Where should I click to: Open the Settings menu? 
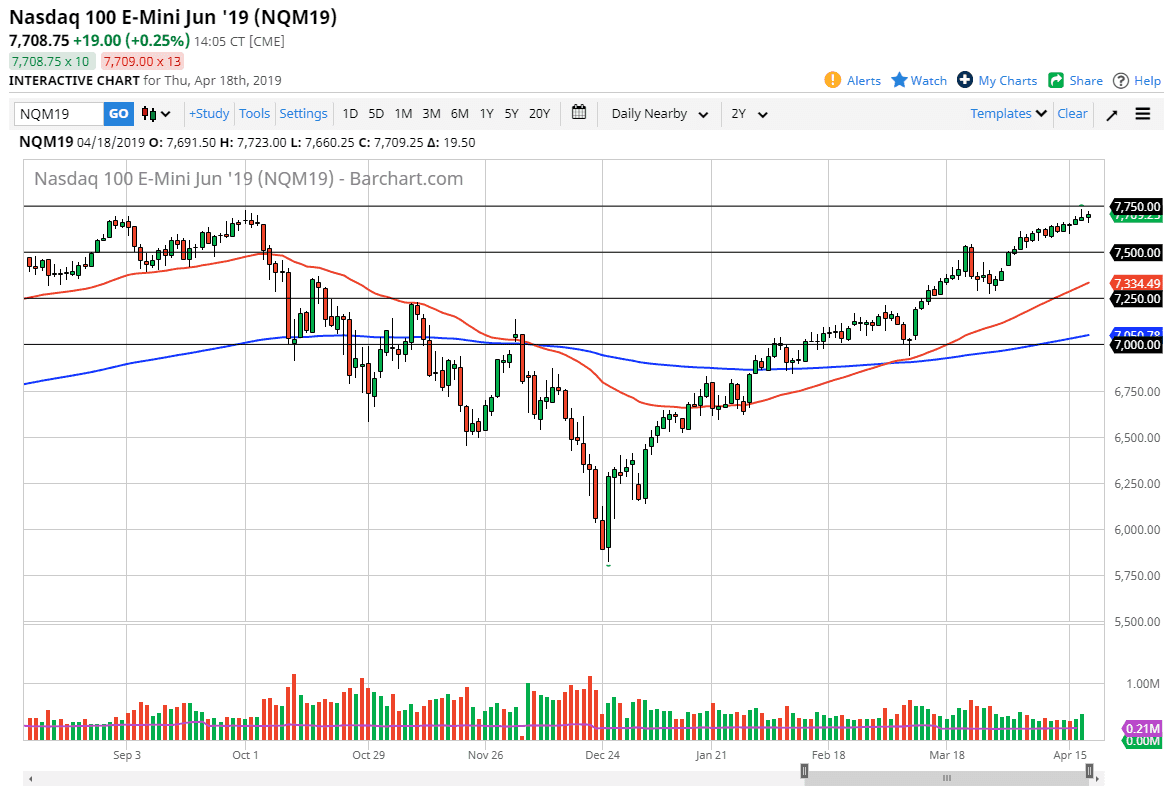coord(303,113)
